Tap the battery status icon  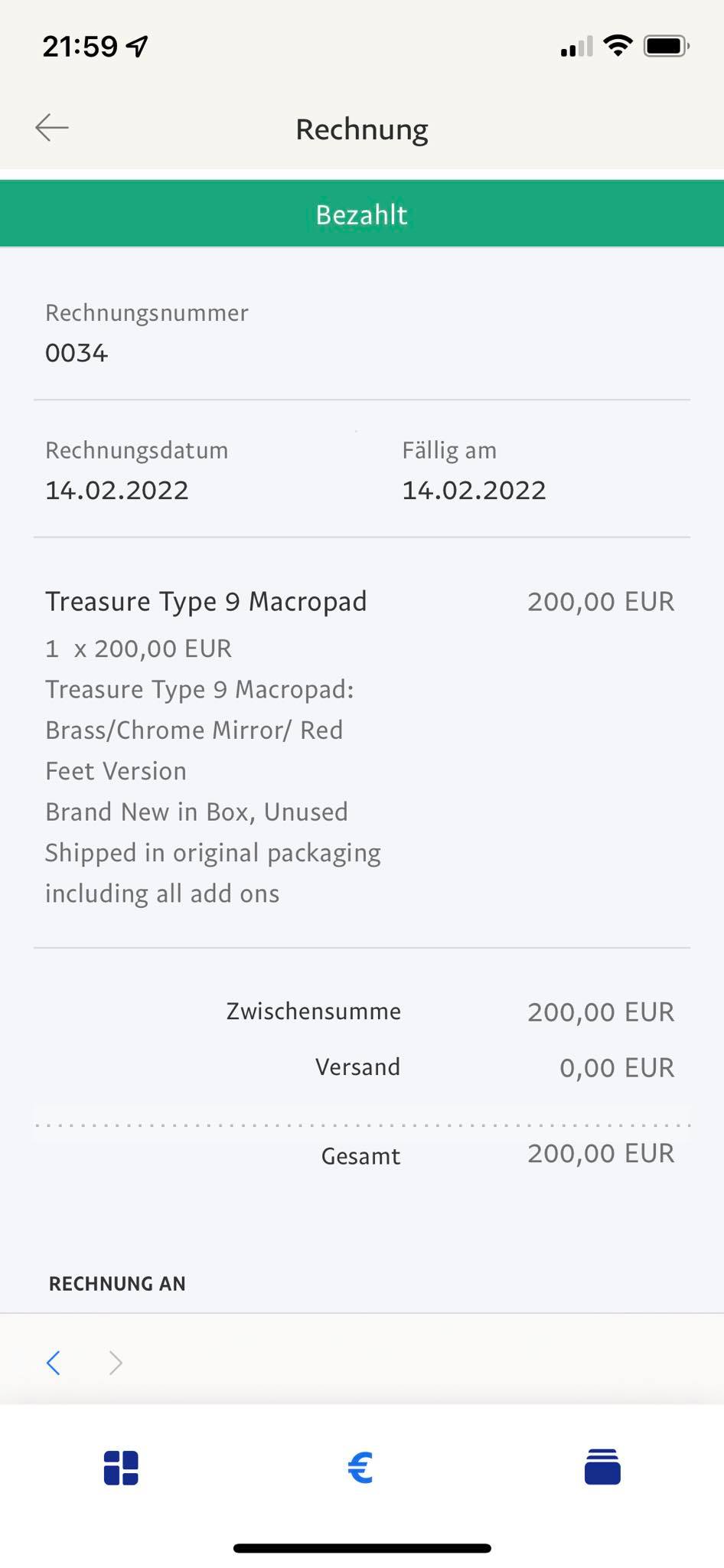666,46
